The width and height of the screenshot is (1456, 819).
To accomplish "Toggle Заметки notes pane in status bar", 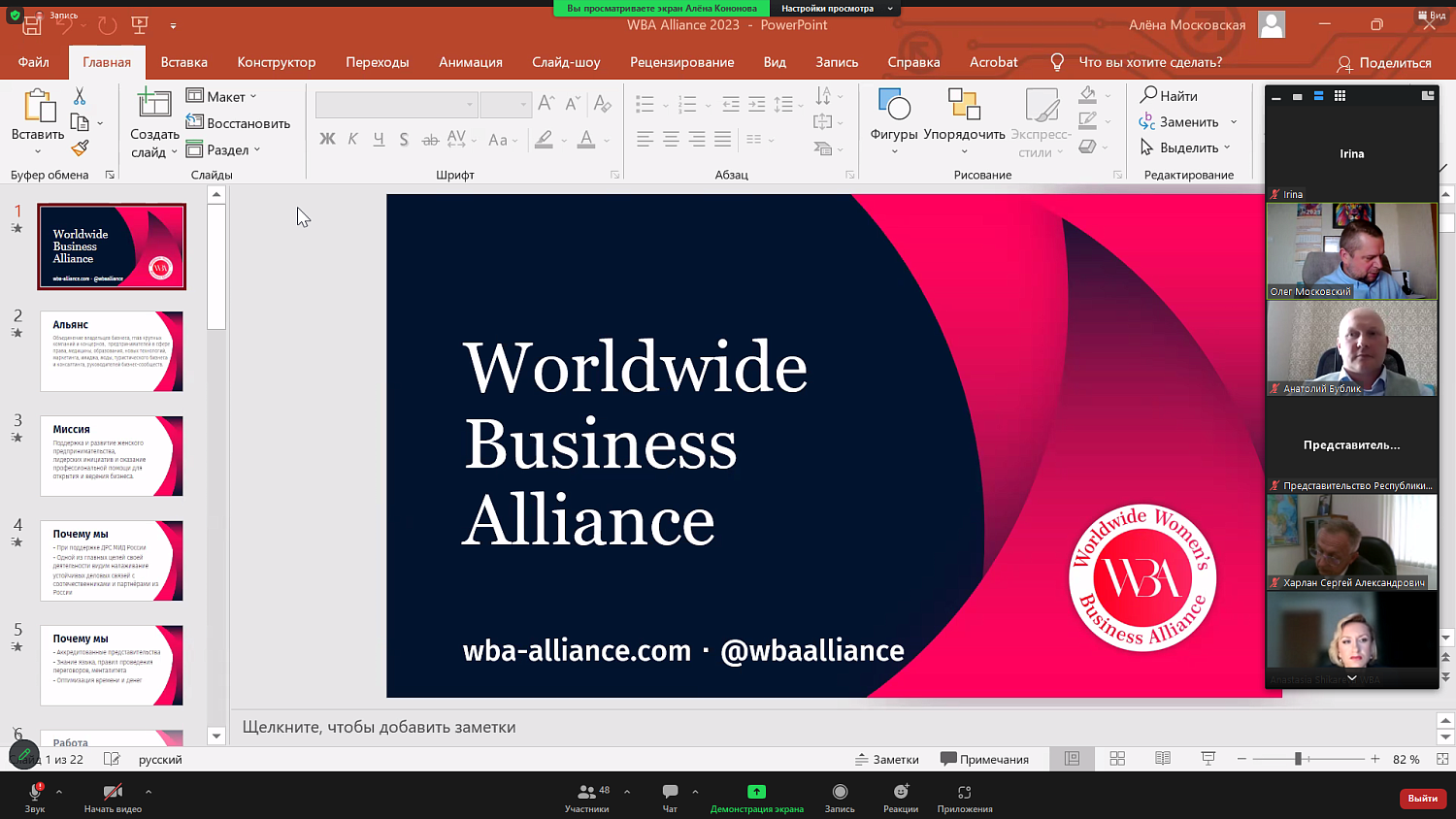I will coord(886,759).
